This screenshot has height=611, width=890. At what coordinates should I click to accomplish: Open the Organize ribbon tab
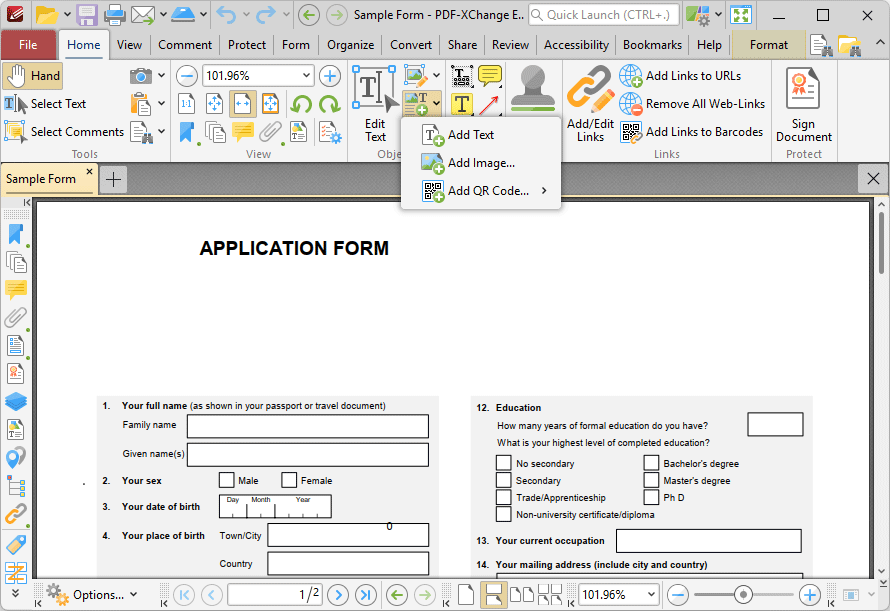pyautogui.click(x=350, y=45)
